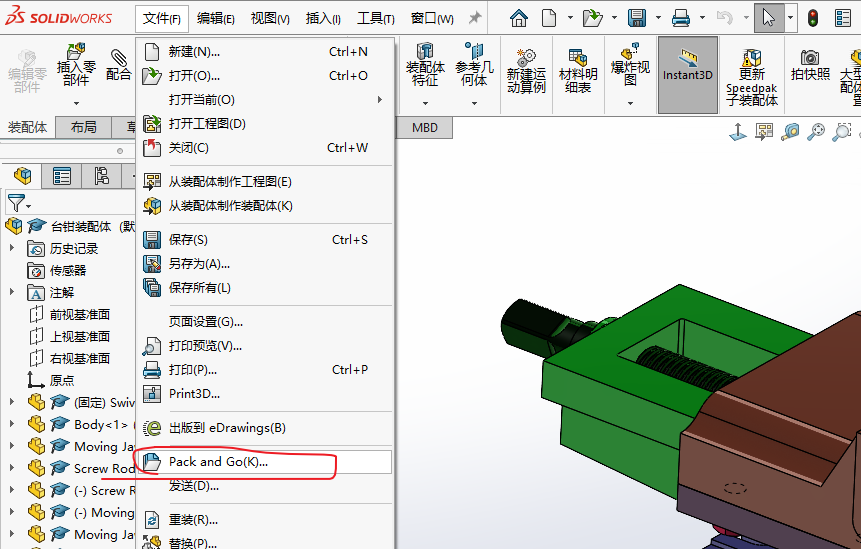The width and height of the screenshot is (861, 549).
Task: Open dropdown arrow next to Save icon
Action: (658, 18)
